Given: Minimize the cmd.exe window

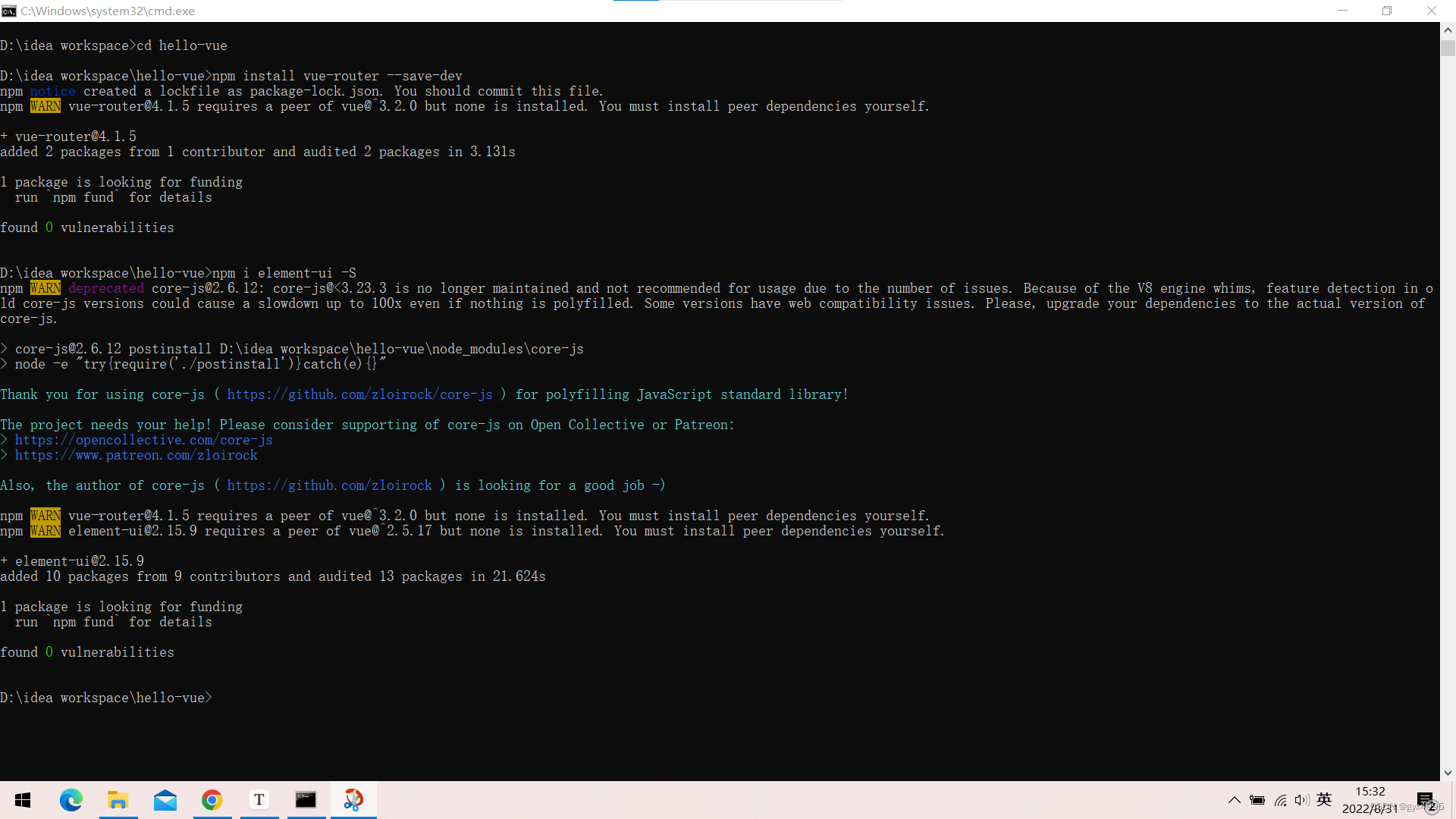Looking at the screenshot, I should pyautogui.click(x=1343, y=11).
